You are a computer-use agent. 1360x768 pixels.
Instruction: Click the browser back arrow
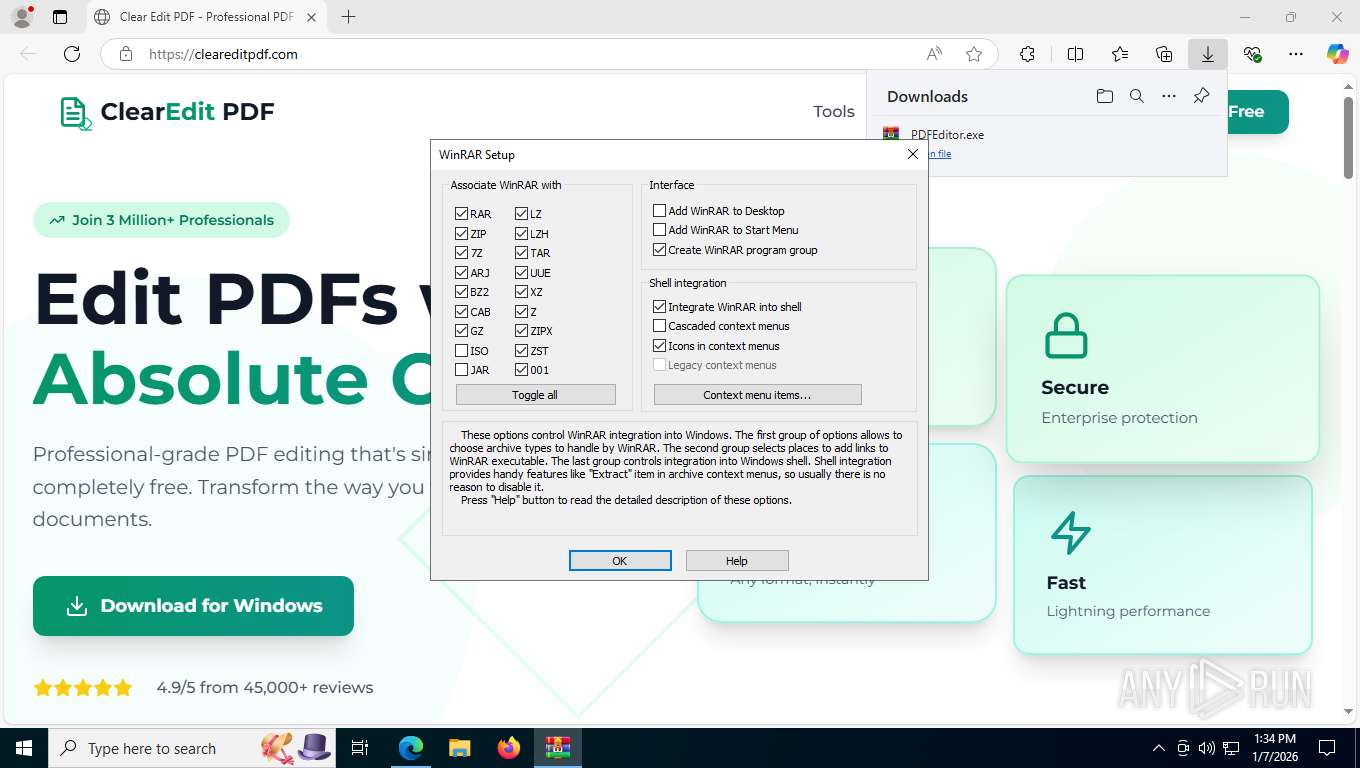(28, 54)
